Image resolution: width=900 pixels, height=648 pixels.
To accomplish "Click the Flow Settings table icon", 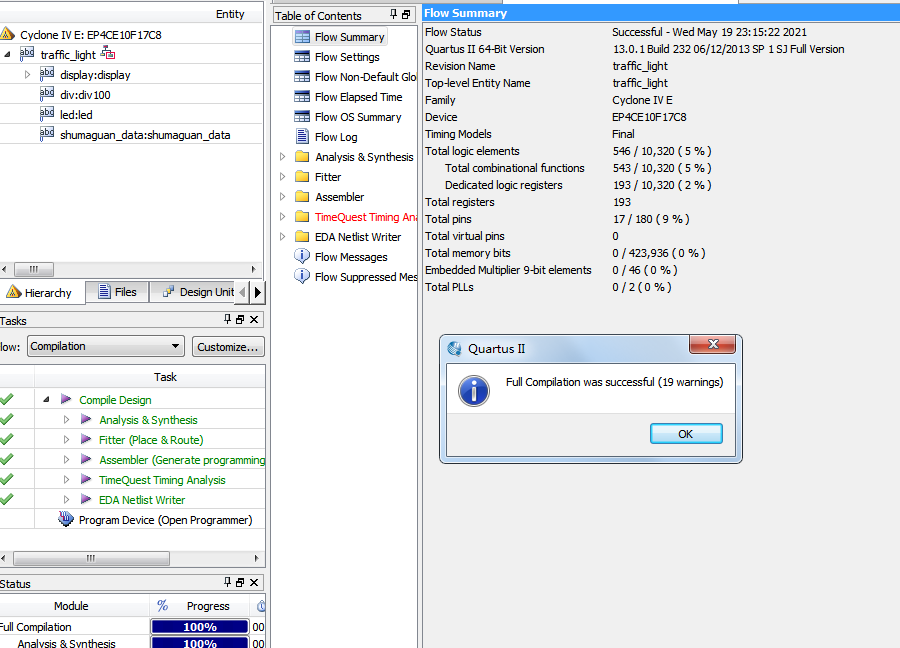I will [x=302, y=57].
